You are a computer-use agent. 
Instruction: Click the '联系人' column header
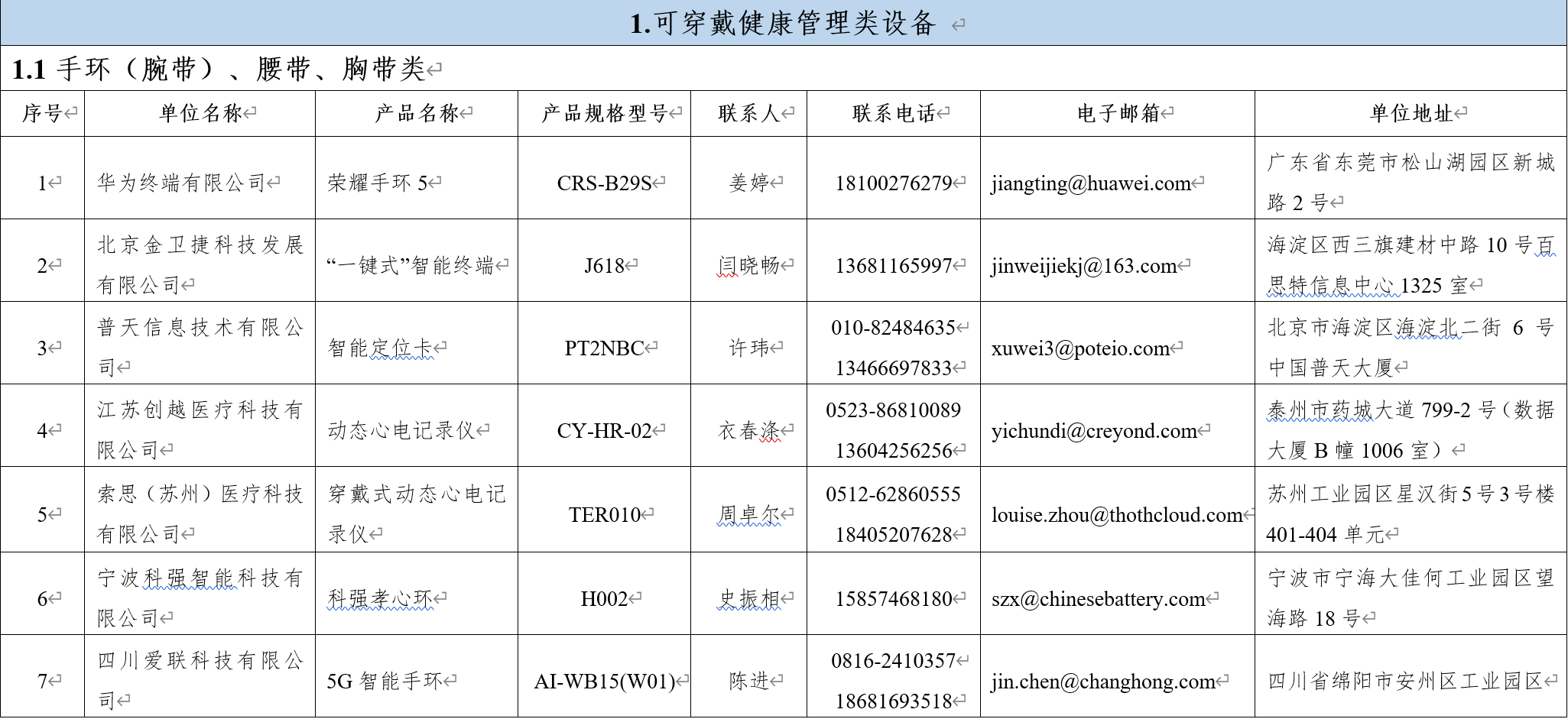point(749,114)
